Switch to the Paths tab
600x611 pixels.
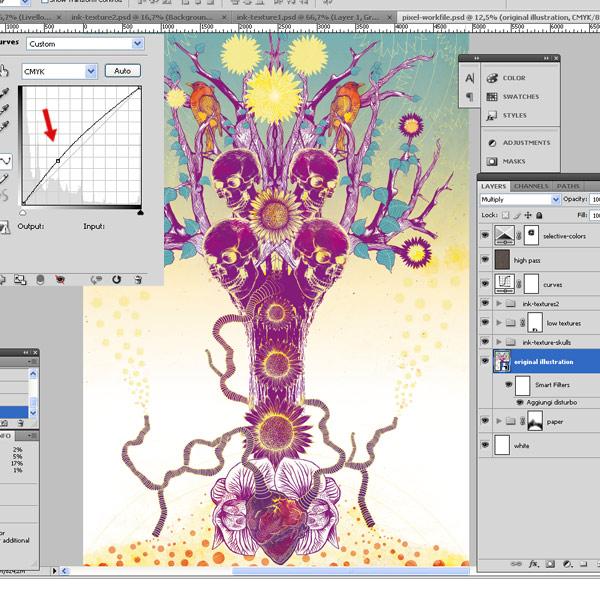pyautogui.click(x=568, y=186)
